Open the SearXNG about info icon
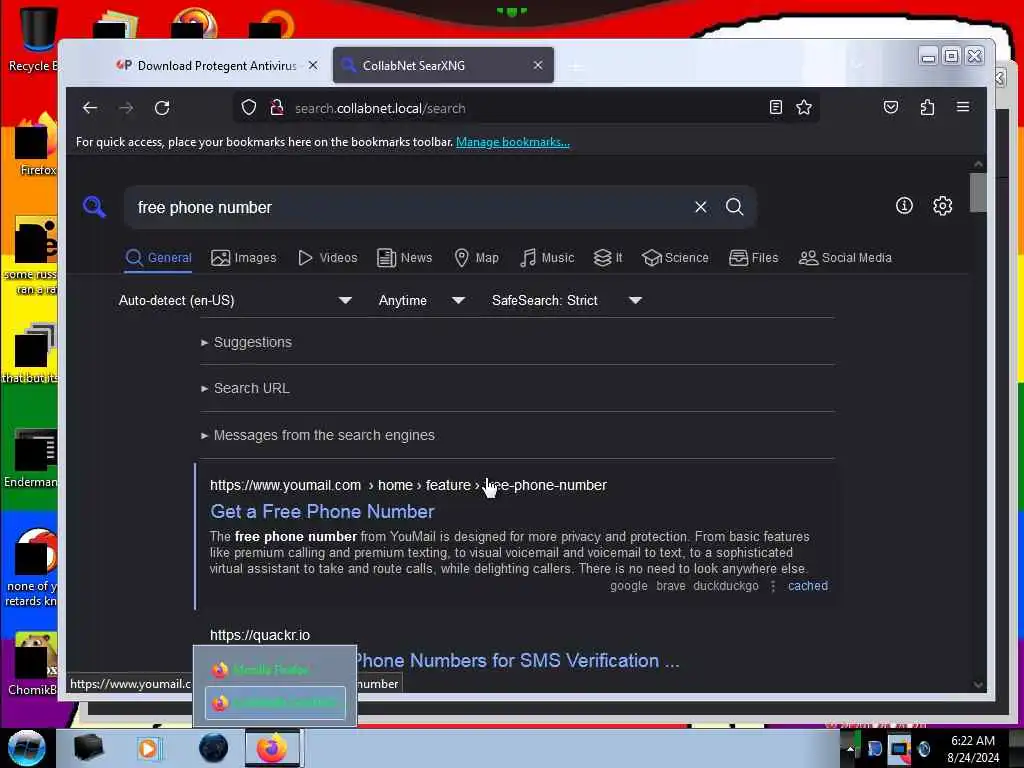This screenshot has width=1024, height=768. pyautogui.click(x=904, y=206)
